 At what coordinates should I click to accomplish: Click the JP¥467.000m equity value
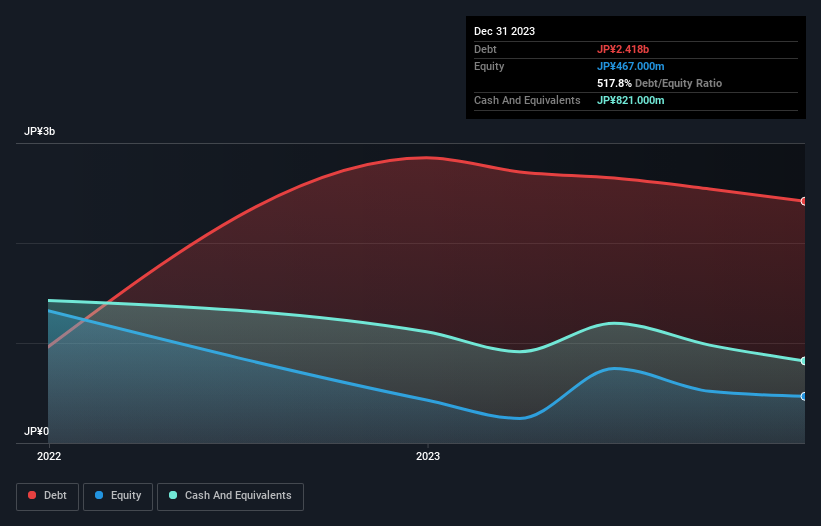tap(630, 66)
